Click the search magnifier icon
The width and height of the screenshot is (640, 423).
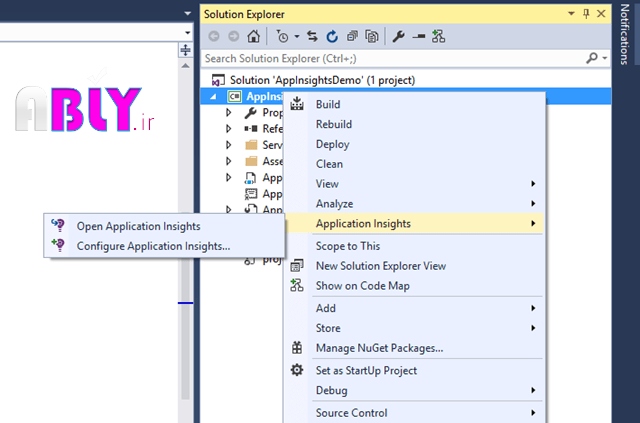pyautogui.click(x=592, y=58)
